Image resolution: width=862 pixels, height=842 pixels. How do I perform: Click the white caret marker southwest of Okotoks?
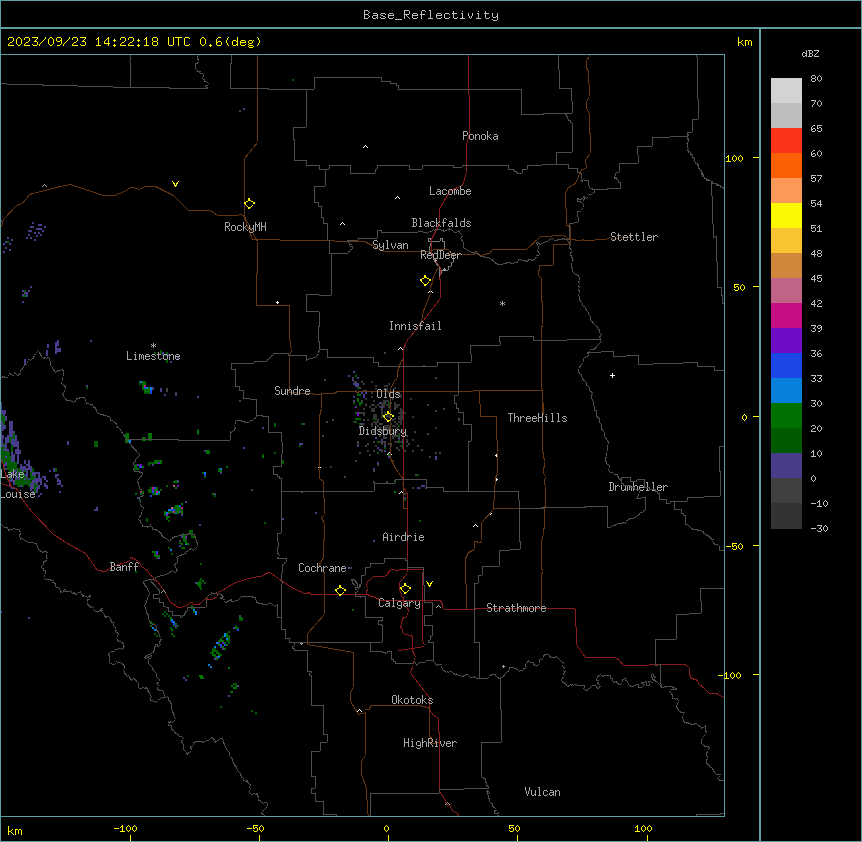pyautogui.click(x=360, y=711)
